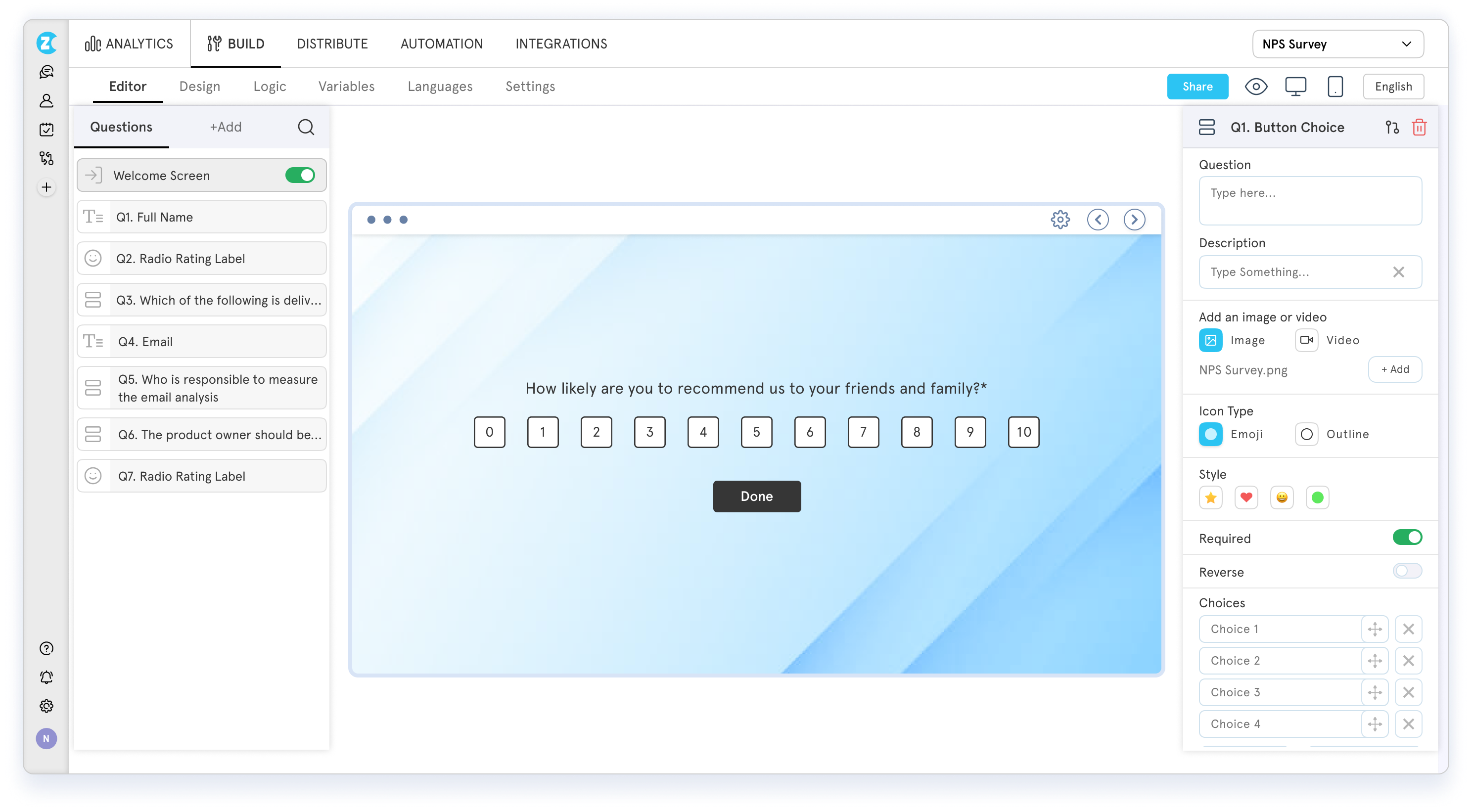Expand the Languages tab options

(x=440, y=86)
